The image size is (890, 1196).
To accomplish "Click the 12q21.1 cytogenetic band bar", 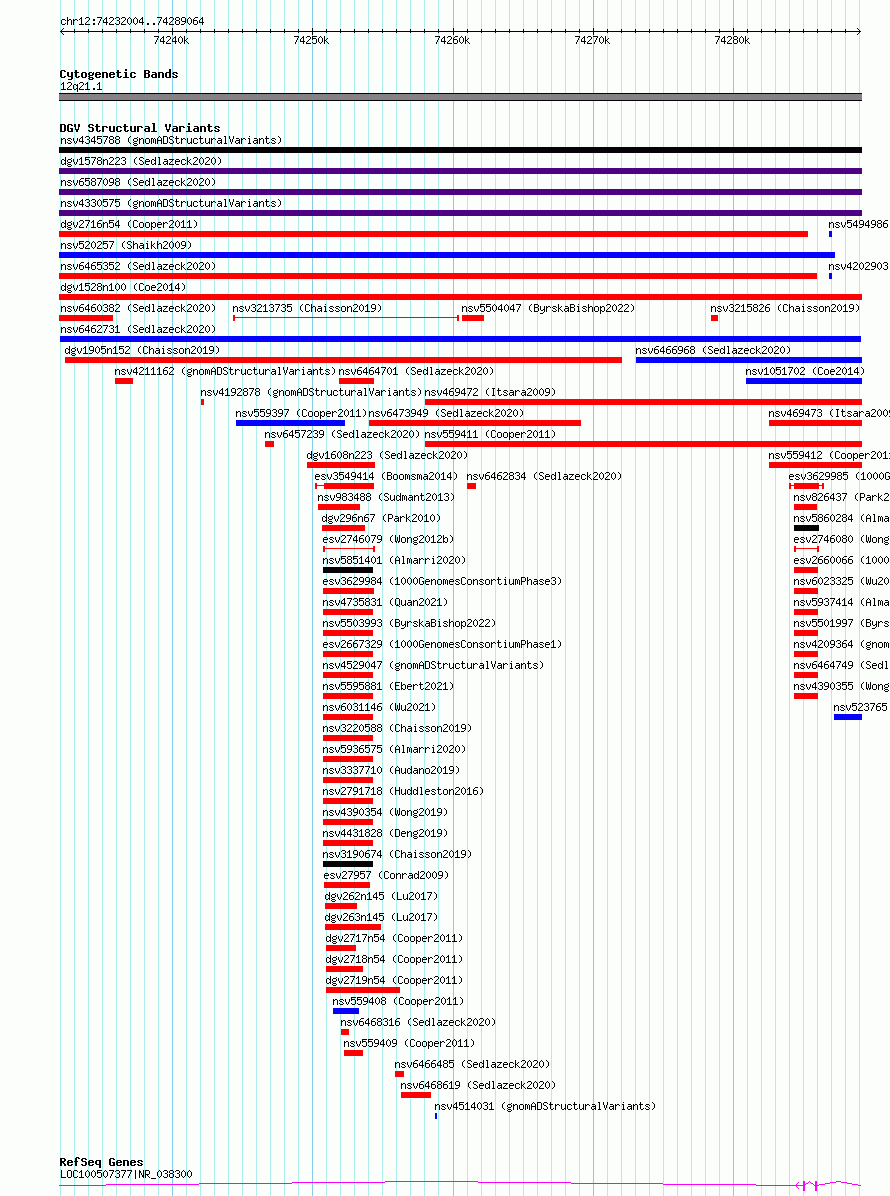I will 461,97.
